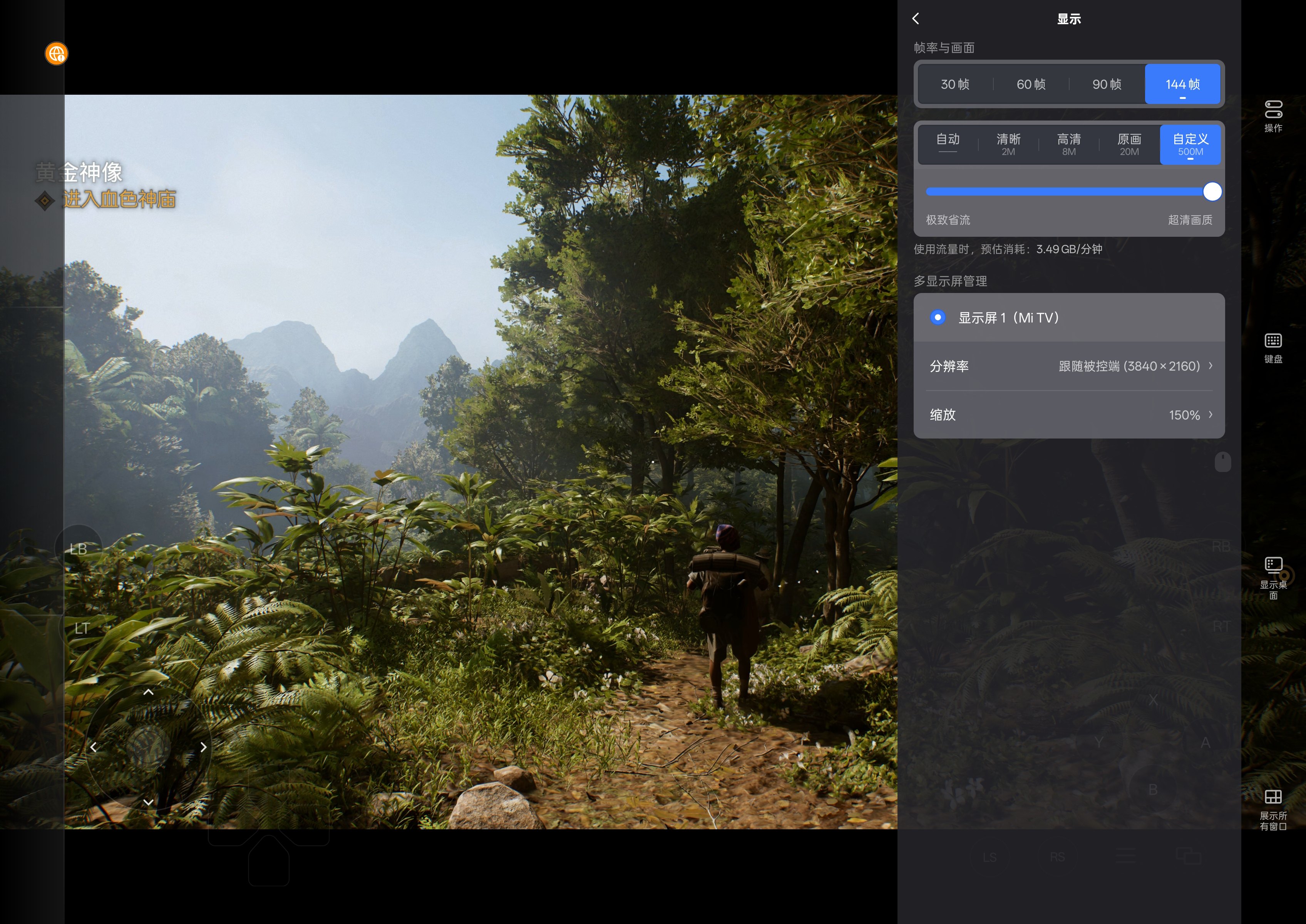
Task: Tap the D-pad right arrow
Action: coord(203,747)
